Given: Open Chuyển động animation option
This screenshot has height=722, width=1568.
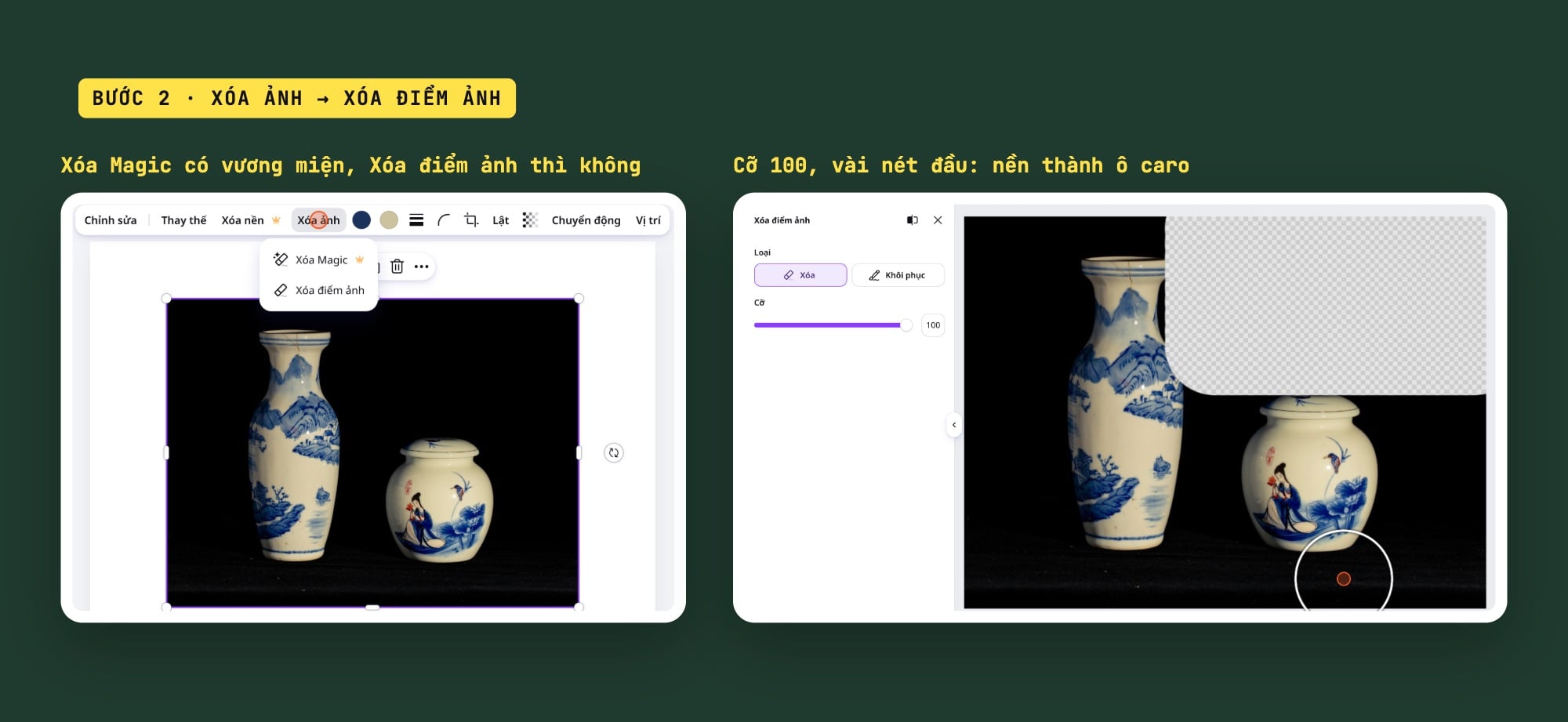Looking at the screenshot, I should [x=586, y=220].
